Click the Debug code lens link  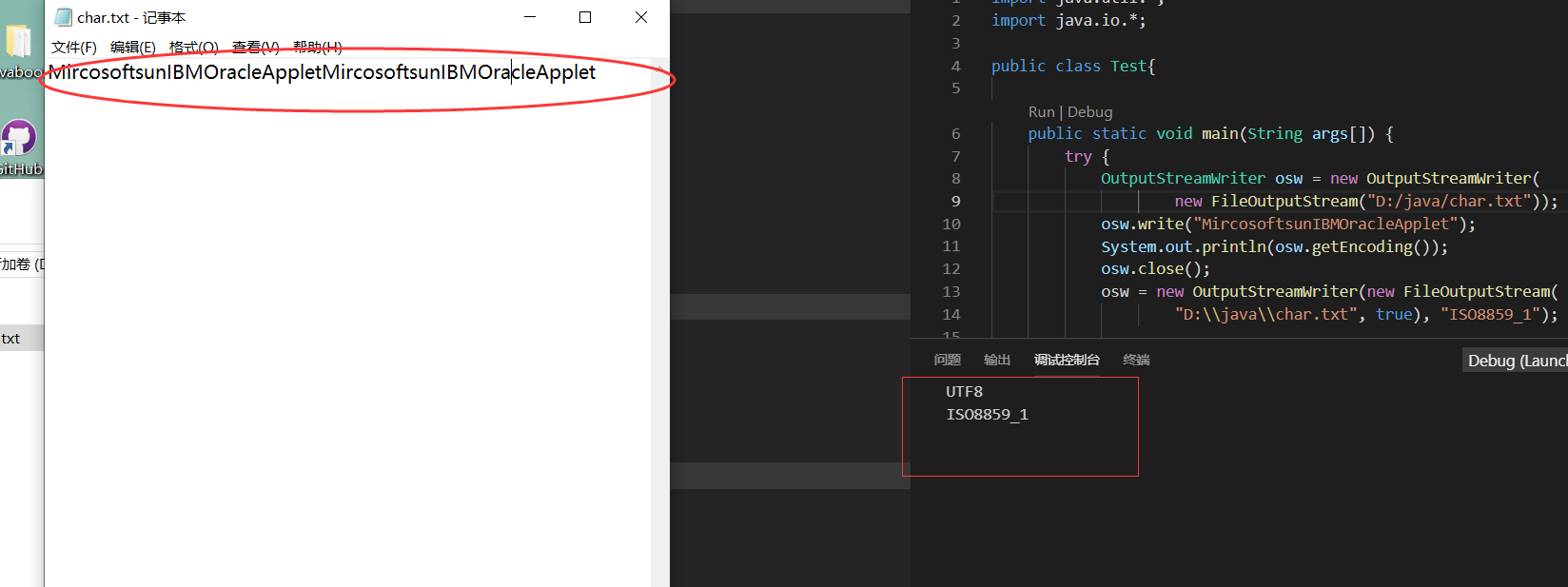[1089, 112]
